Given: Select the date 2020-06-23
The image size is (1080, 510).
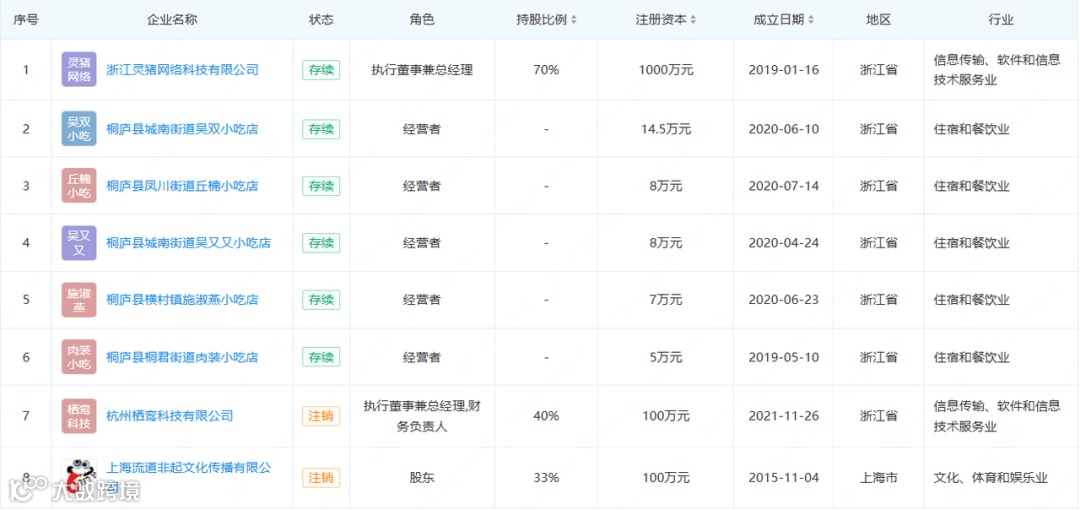Looking at the screenshot, I should [784, 300].
